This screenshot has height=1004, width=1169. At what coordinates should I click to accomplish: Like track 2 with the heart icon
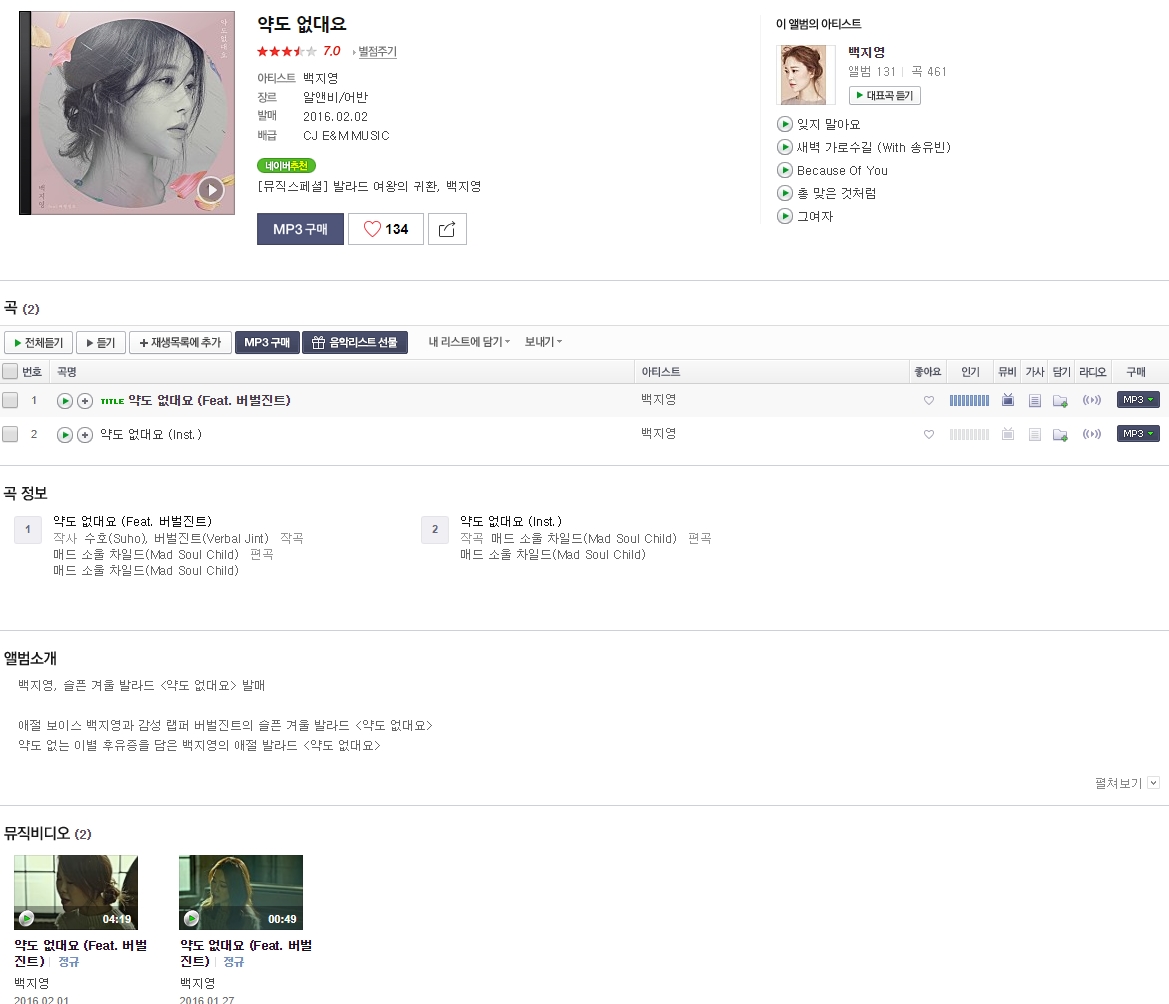[929, 434]
